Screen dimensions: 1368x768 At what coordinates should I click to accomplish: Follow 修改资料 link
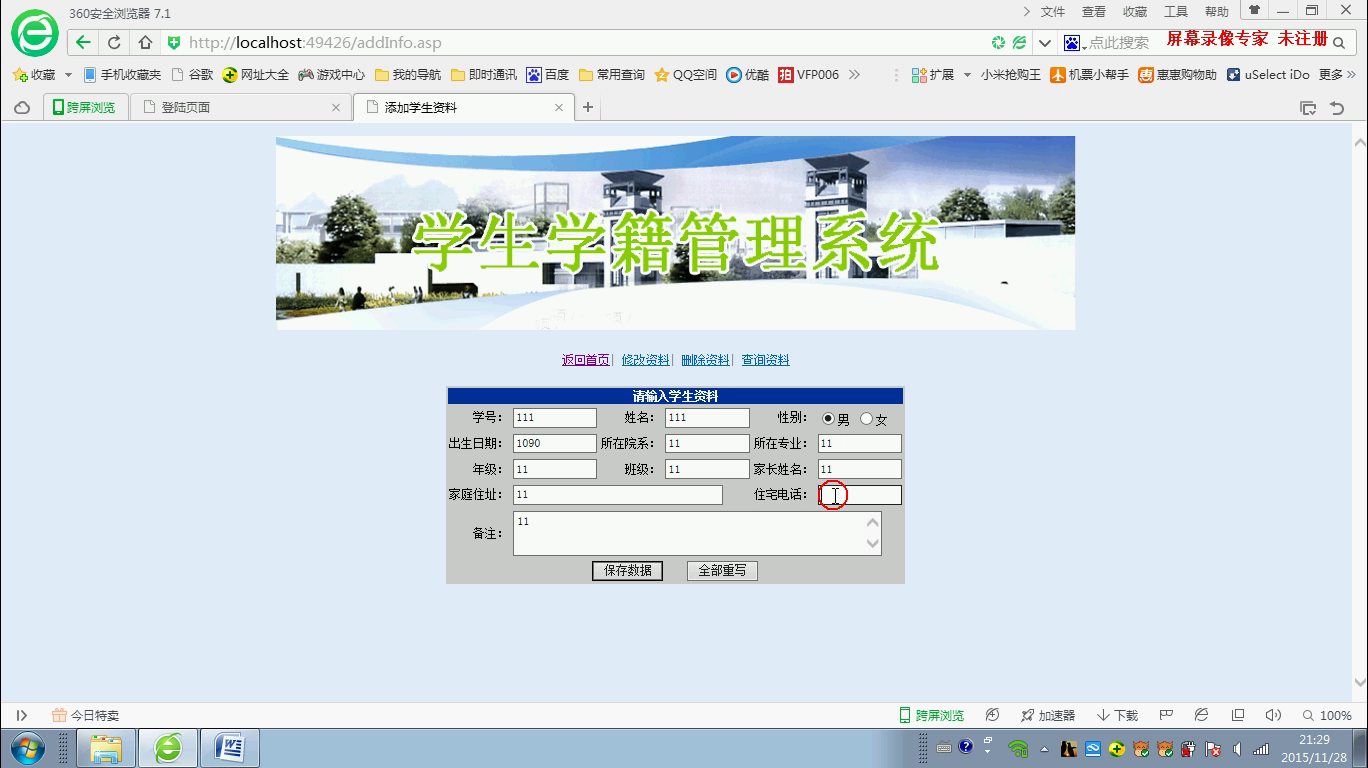click(x=646, y=360)
